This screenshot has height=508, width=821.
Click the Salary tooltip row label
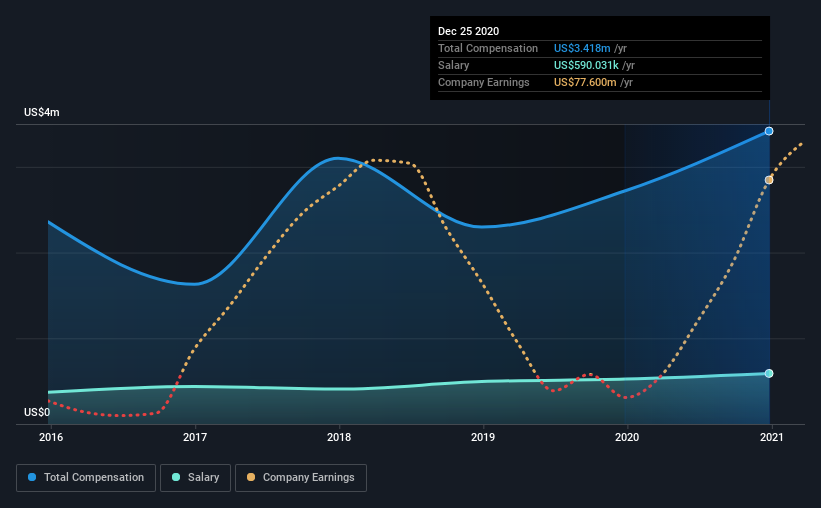[x=453, y=65]
